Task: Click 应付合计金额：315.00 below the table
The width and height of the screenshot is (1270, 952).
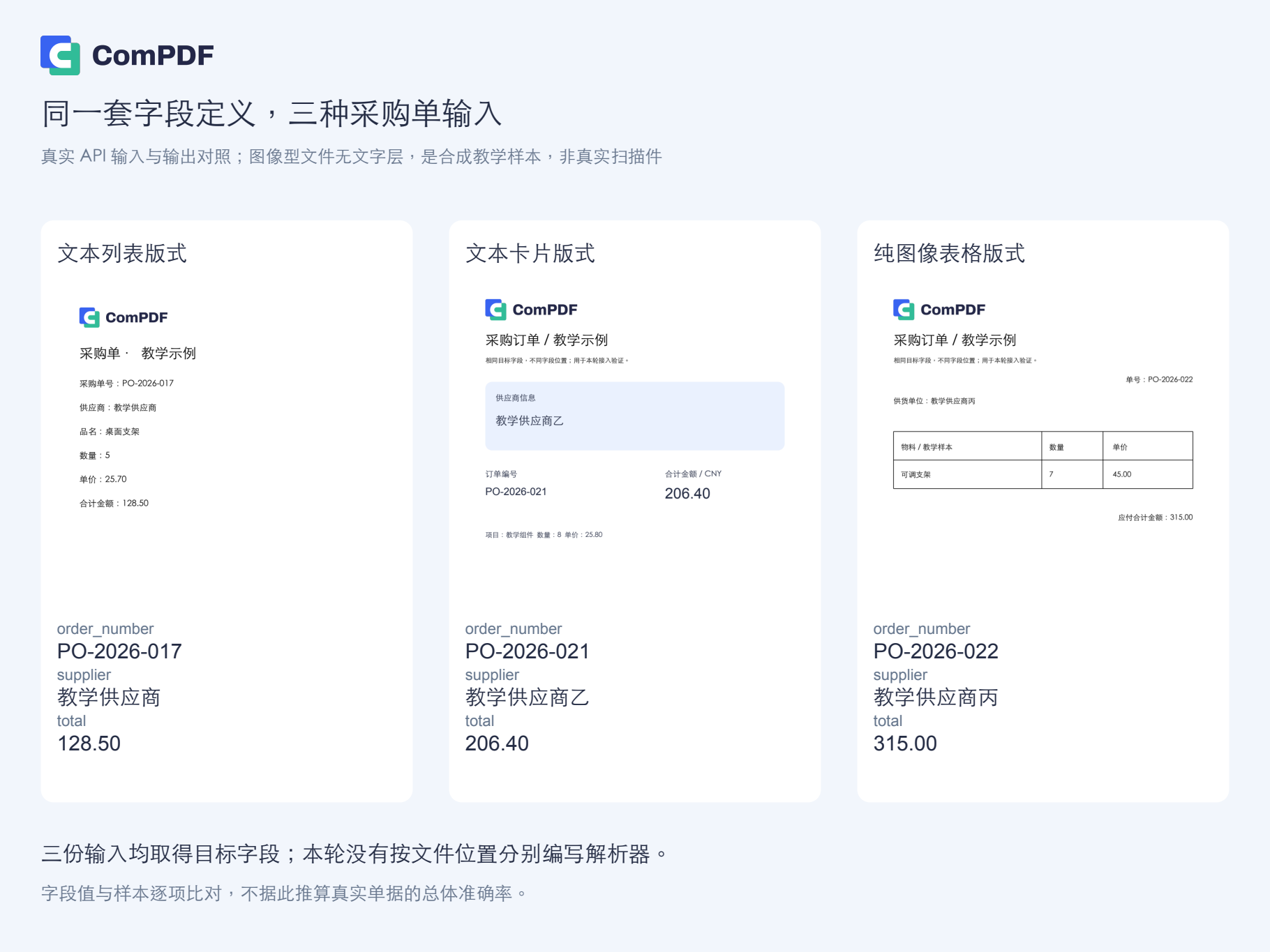Action: point(1156,517)
